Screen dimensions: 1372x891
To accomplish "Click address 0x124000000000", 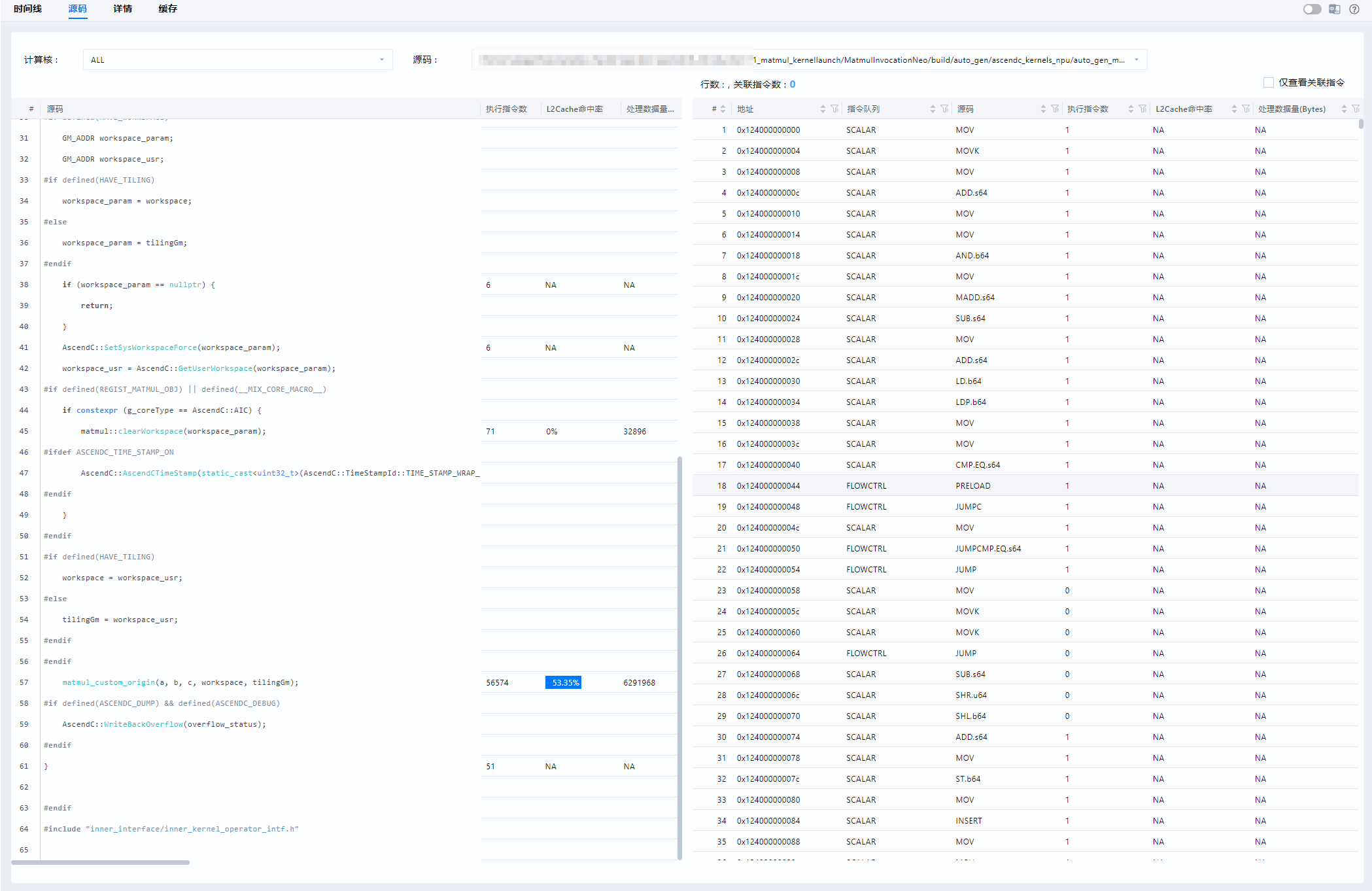I will coord(768,130).
